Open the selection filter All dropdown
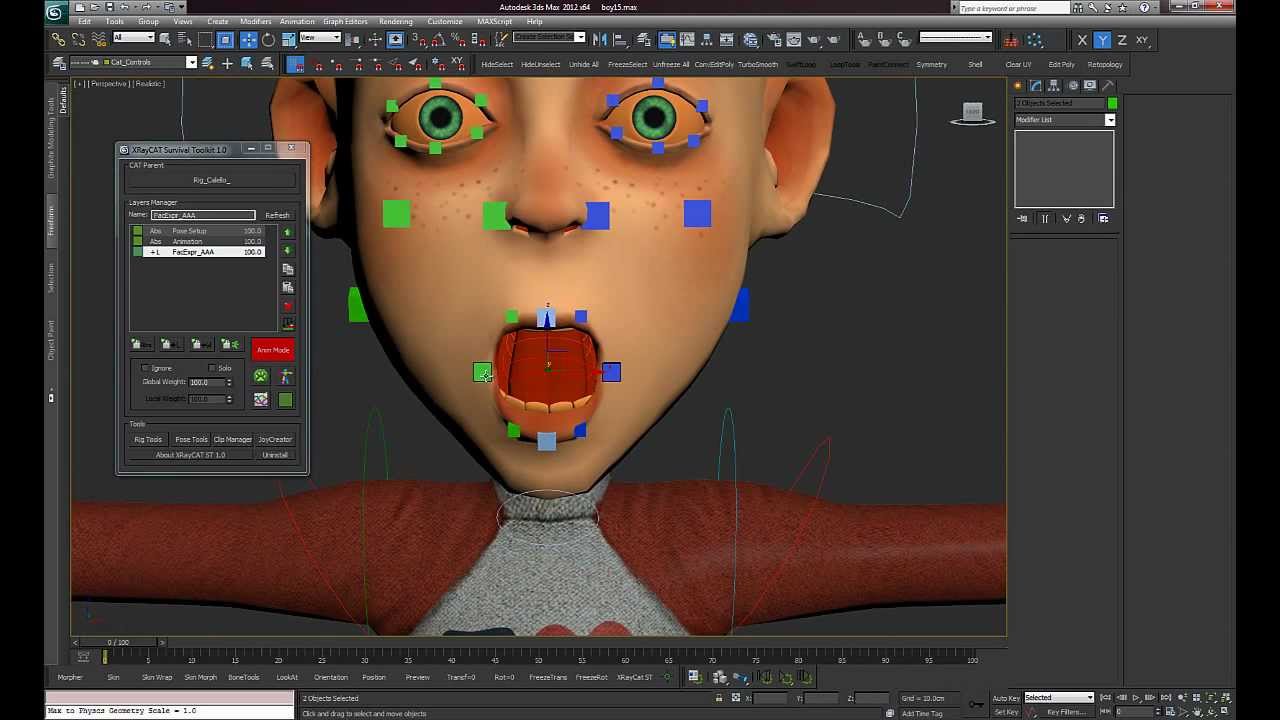Viewport: 1280px width, 720px height. pos(134,38)
